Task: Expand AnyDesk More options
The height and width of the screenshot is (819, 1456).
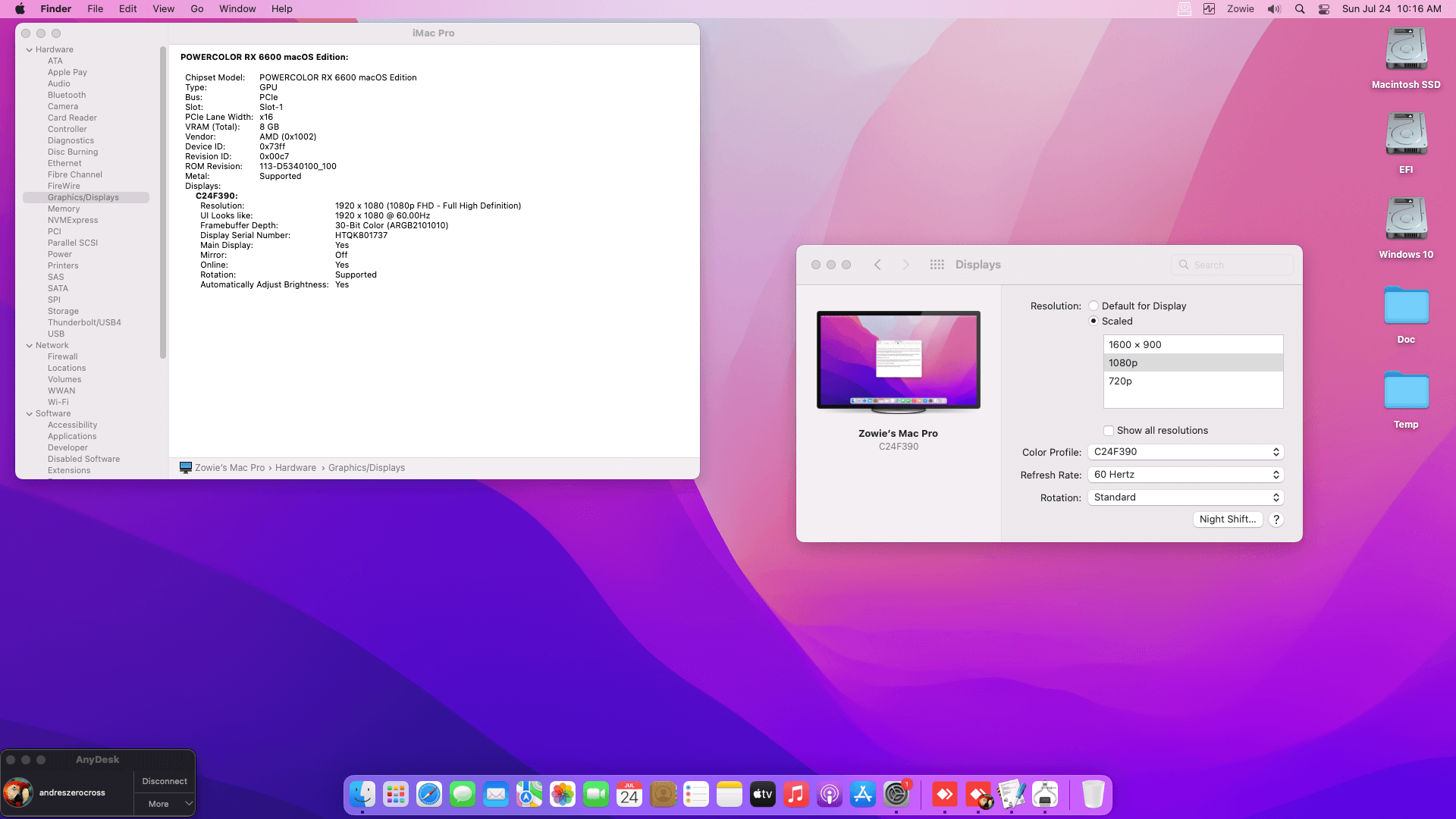Action: click(x=165, y=804)
